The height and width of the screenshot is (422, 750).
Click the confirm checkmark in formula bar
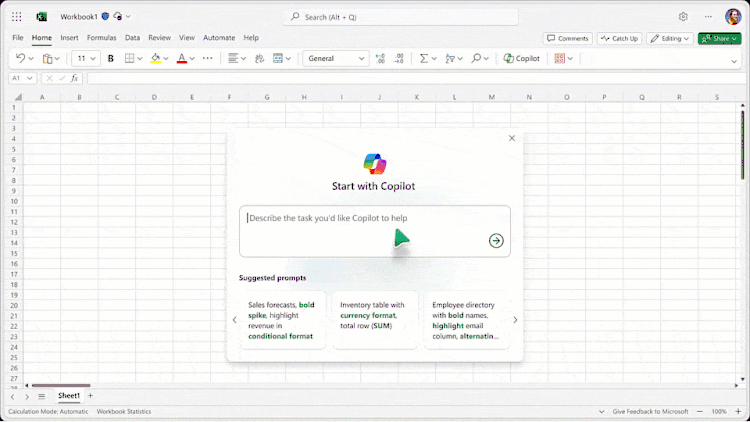tap(62, 78)
